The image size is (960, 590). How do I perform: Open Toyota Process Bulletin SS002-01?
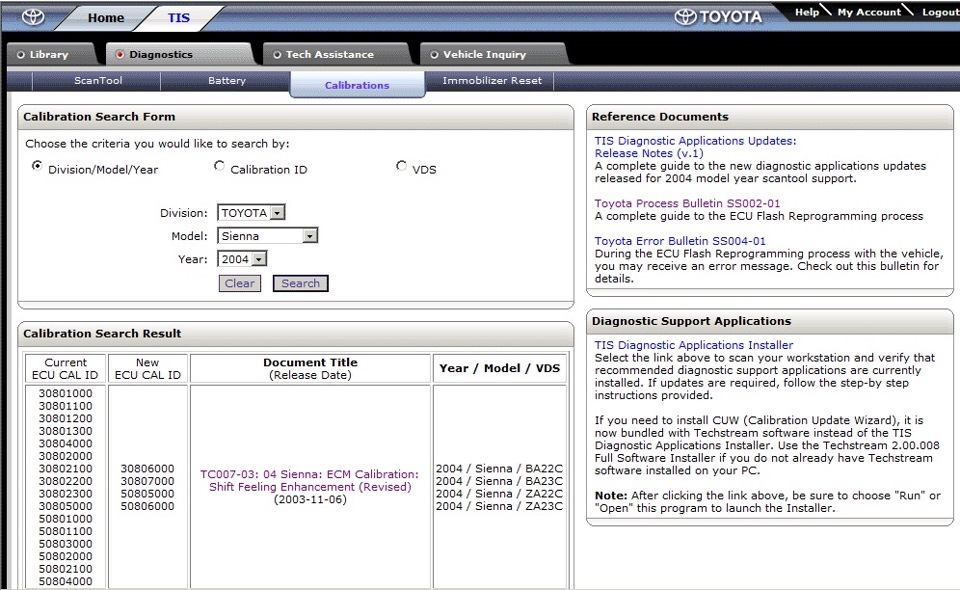(x=687, y=203)
